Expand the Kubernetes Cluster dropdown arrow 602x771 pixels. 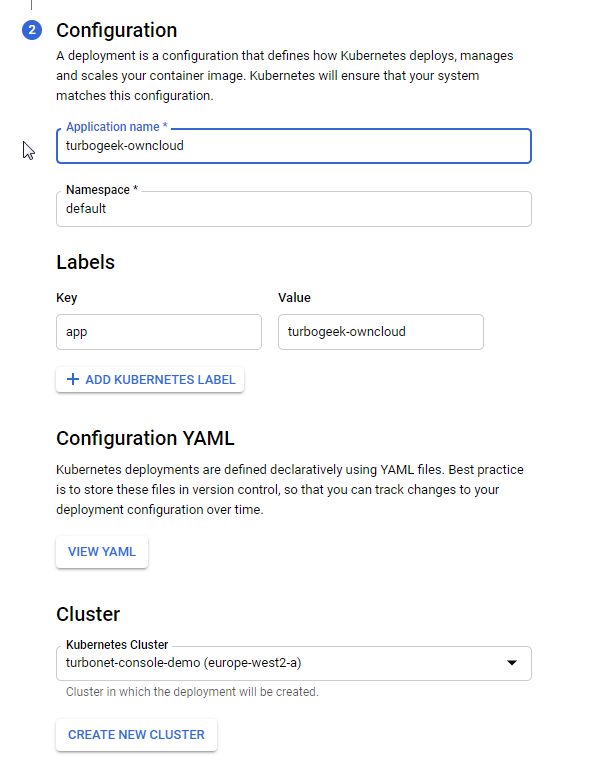tap(512, 663)
